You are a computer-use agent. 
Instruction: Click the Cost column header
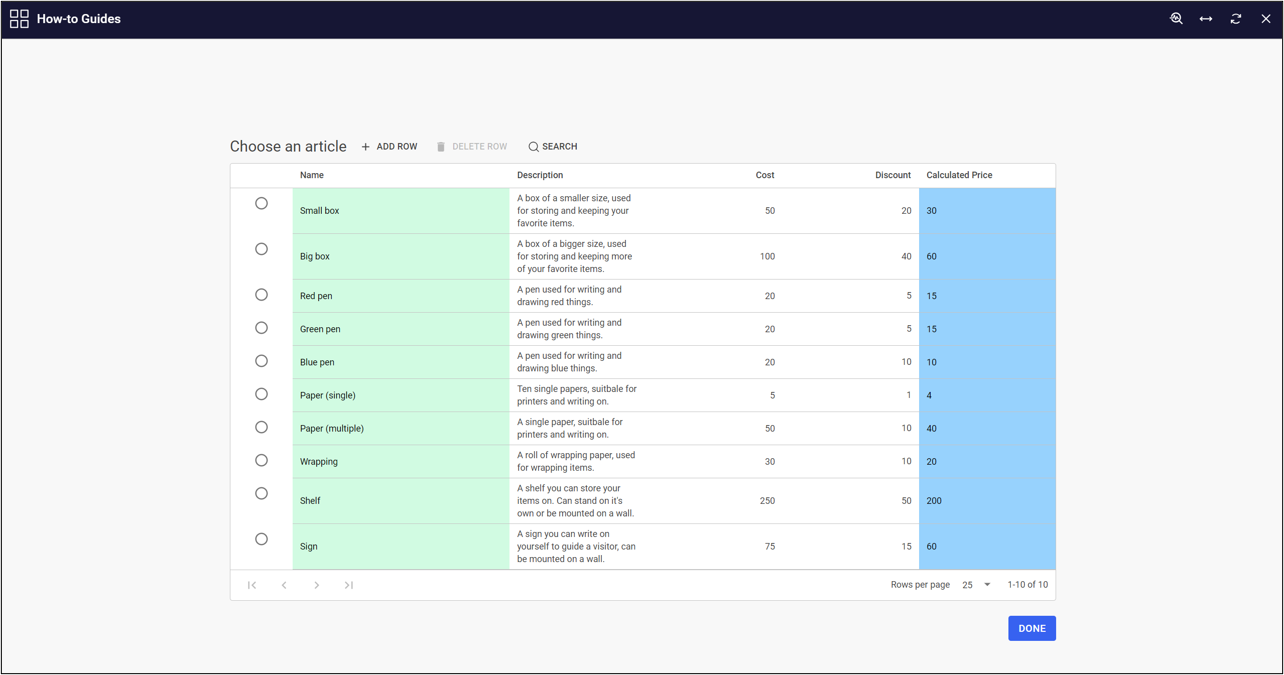[x=764, y=175]
